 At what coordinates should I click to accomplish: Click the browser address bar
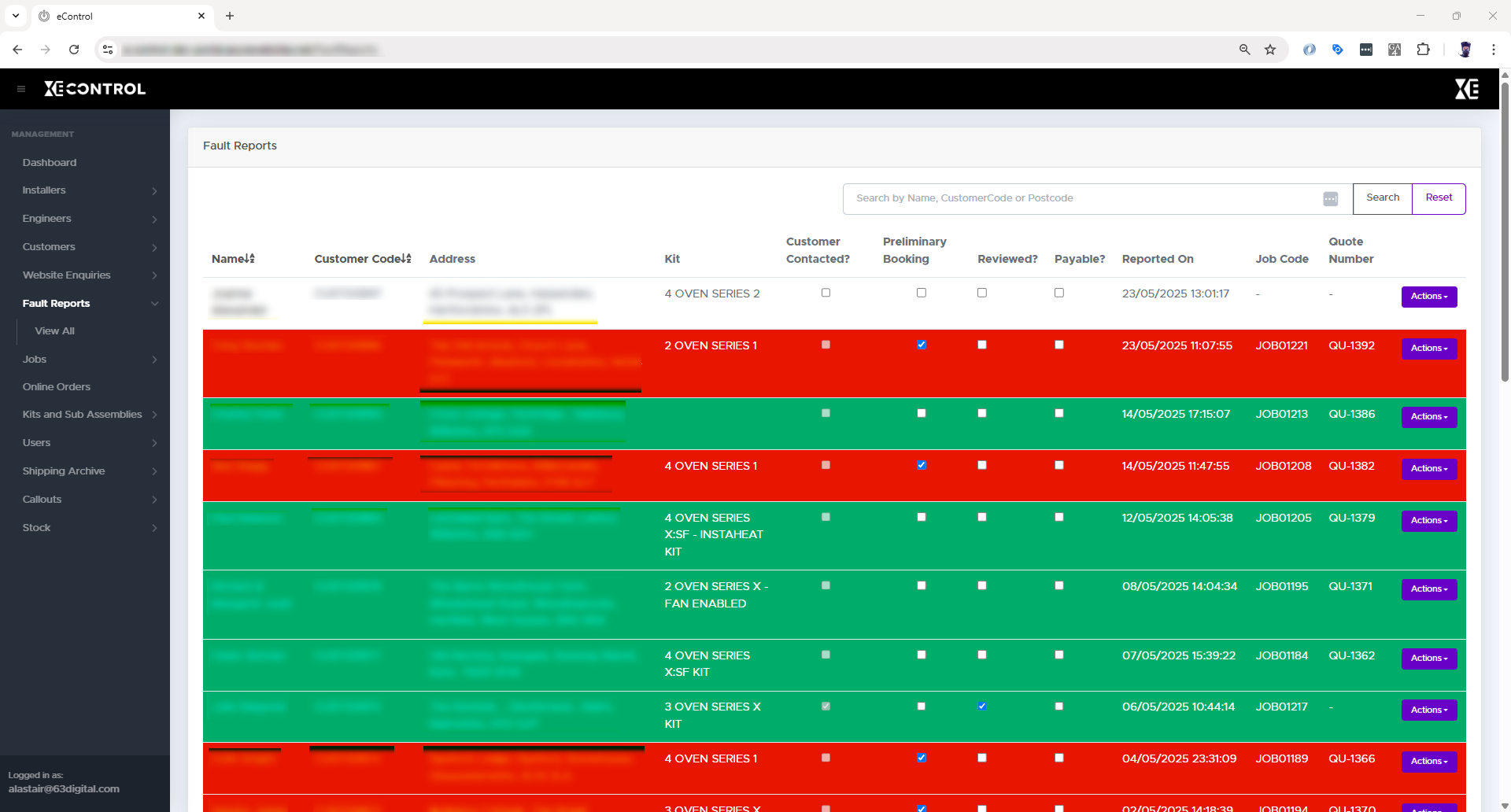click(677, 50)
